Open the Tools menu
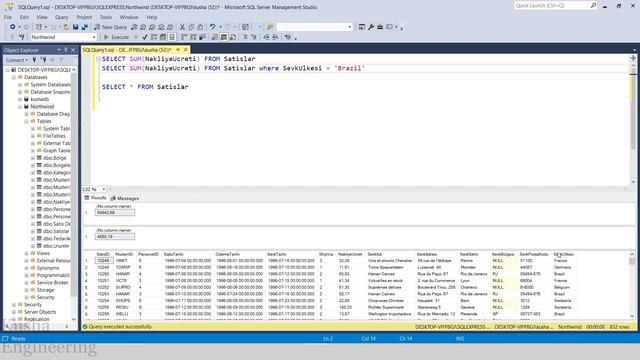 (x=106, y=17)
